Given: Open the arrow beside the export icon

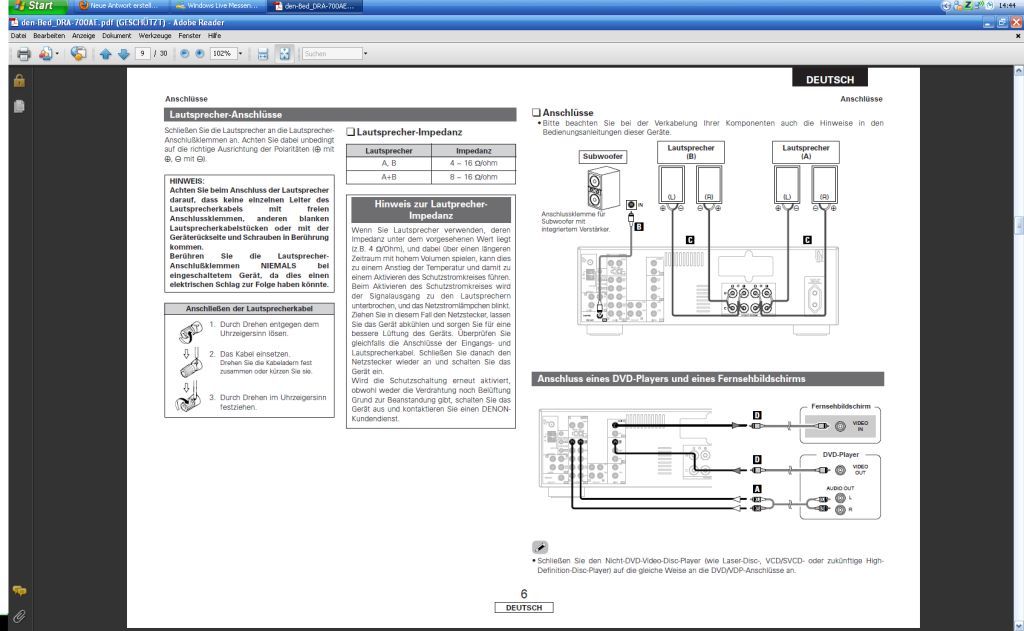Looking at the screenshot, I should point(57,54).
